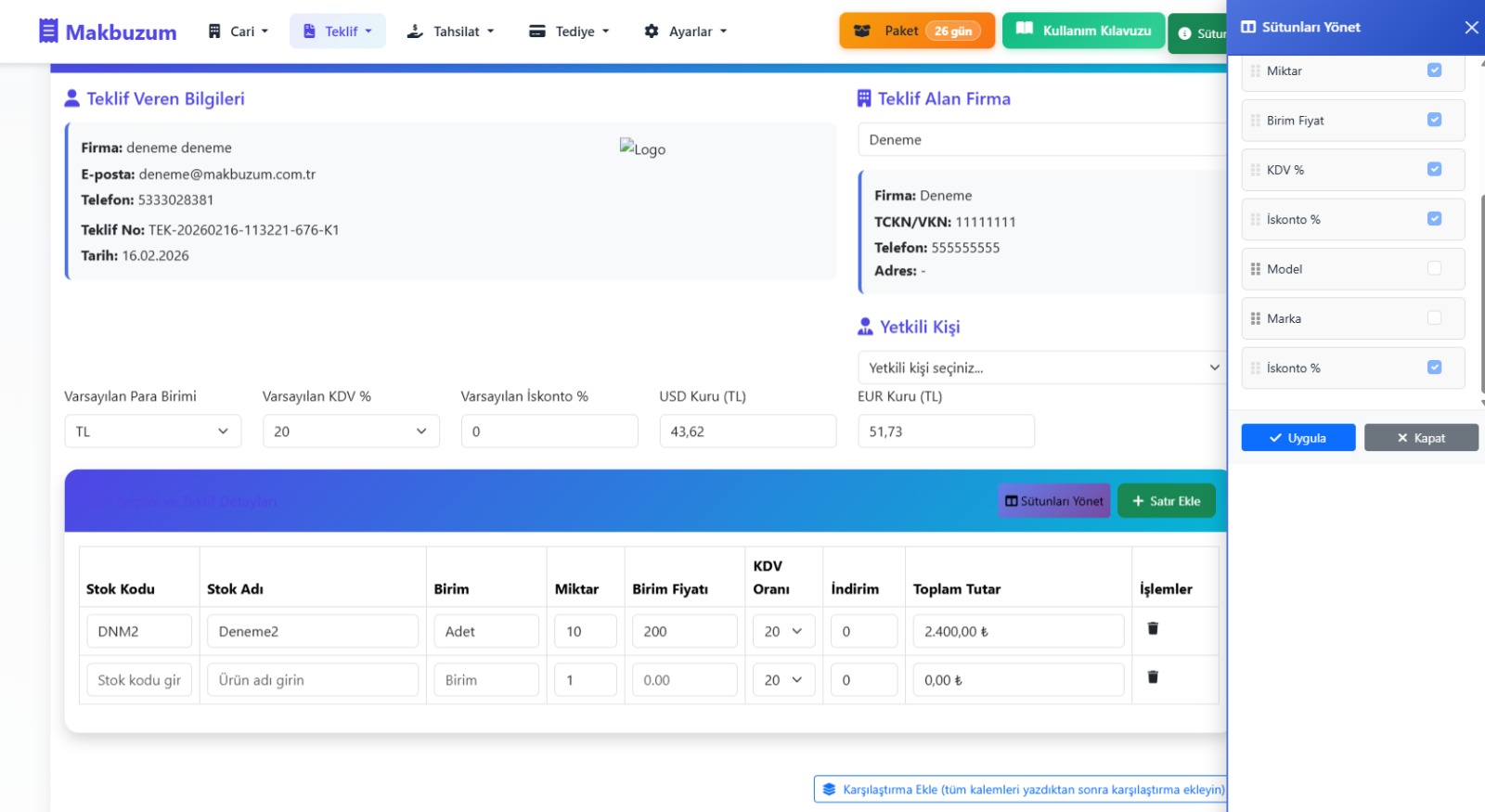The width and height of the screenshot is (1485, 812).
Task: Click drag handle icon beside Model column
Action: (x=1256, y=269)
